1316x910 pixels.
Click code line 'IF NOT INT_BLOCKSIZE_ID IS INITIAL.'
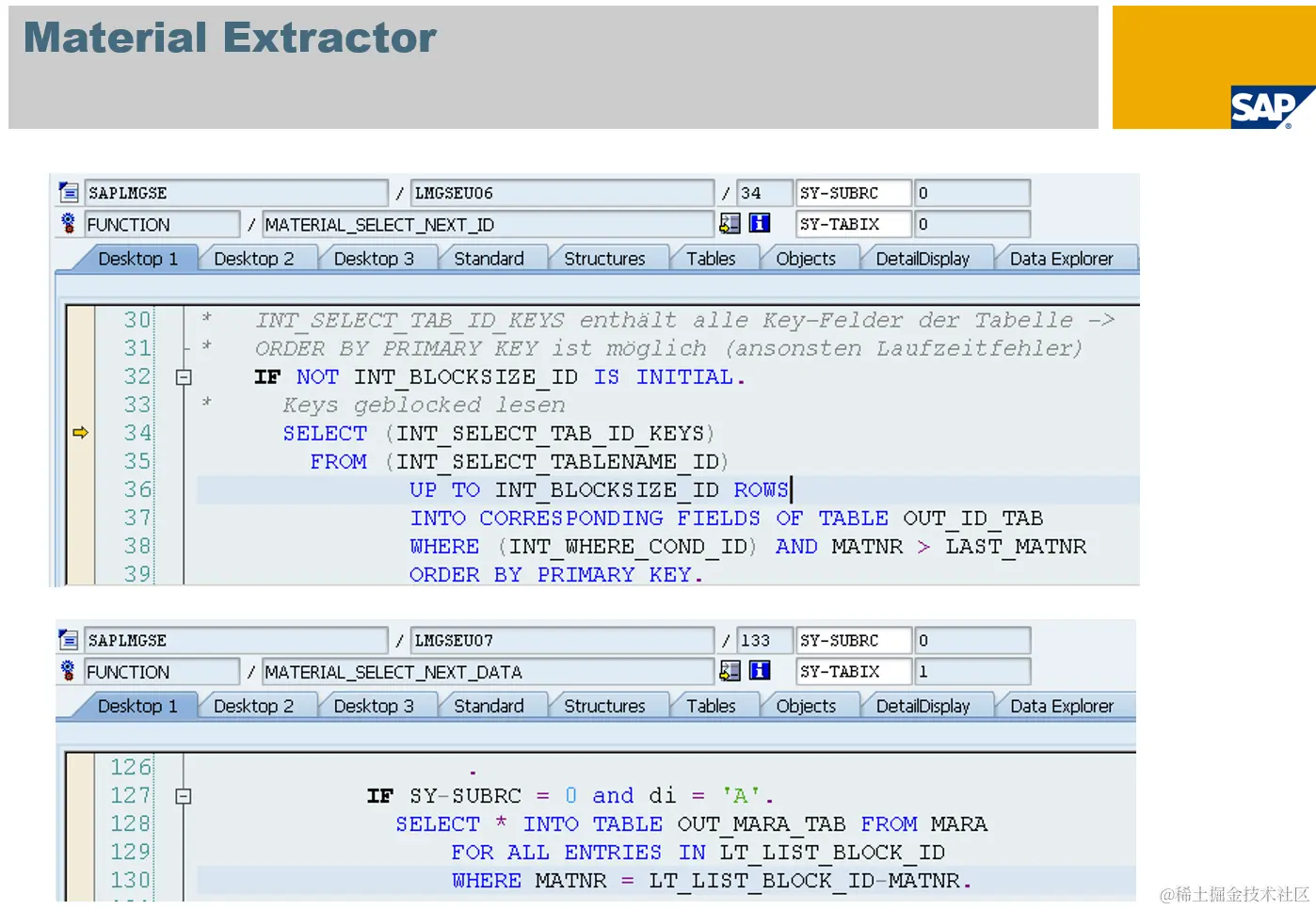(x=500, y=377)
